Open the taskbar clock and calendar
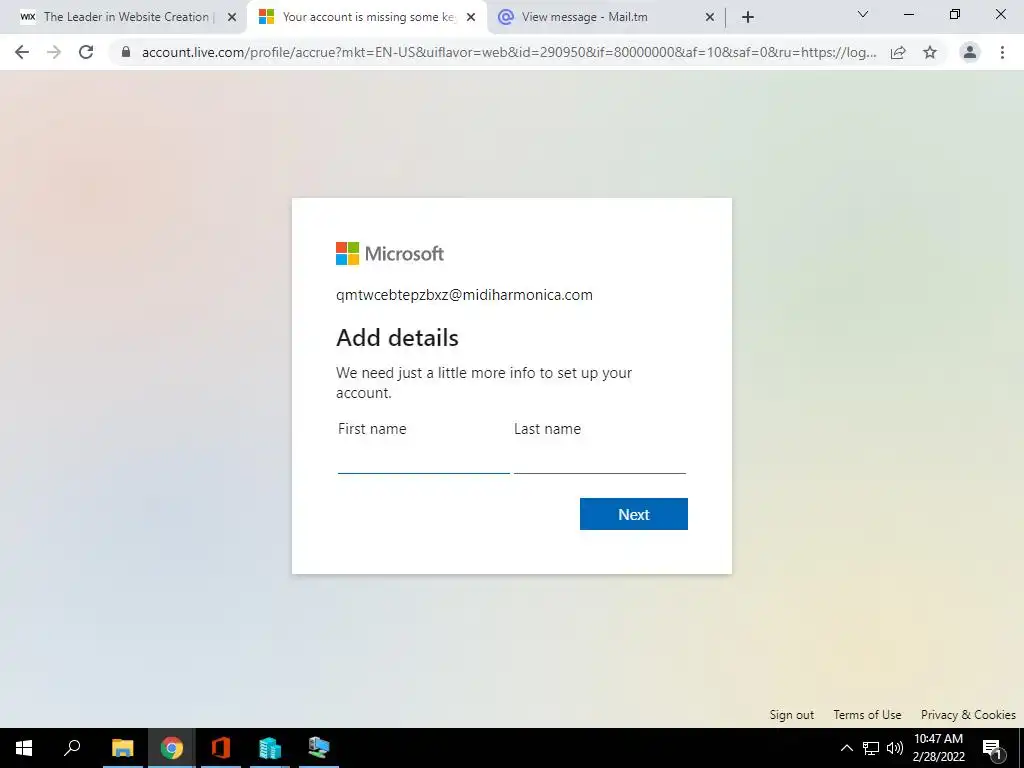The image size is (1024, 768). pyautogui.click(x=938, y=748)
